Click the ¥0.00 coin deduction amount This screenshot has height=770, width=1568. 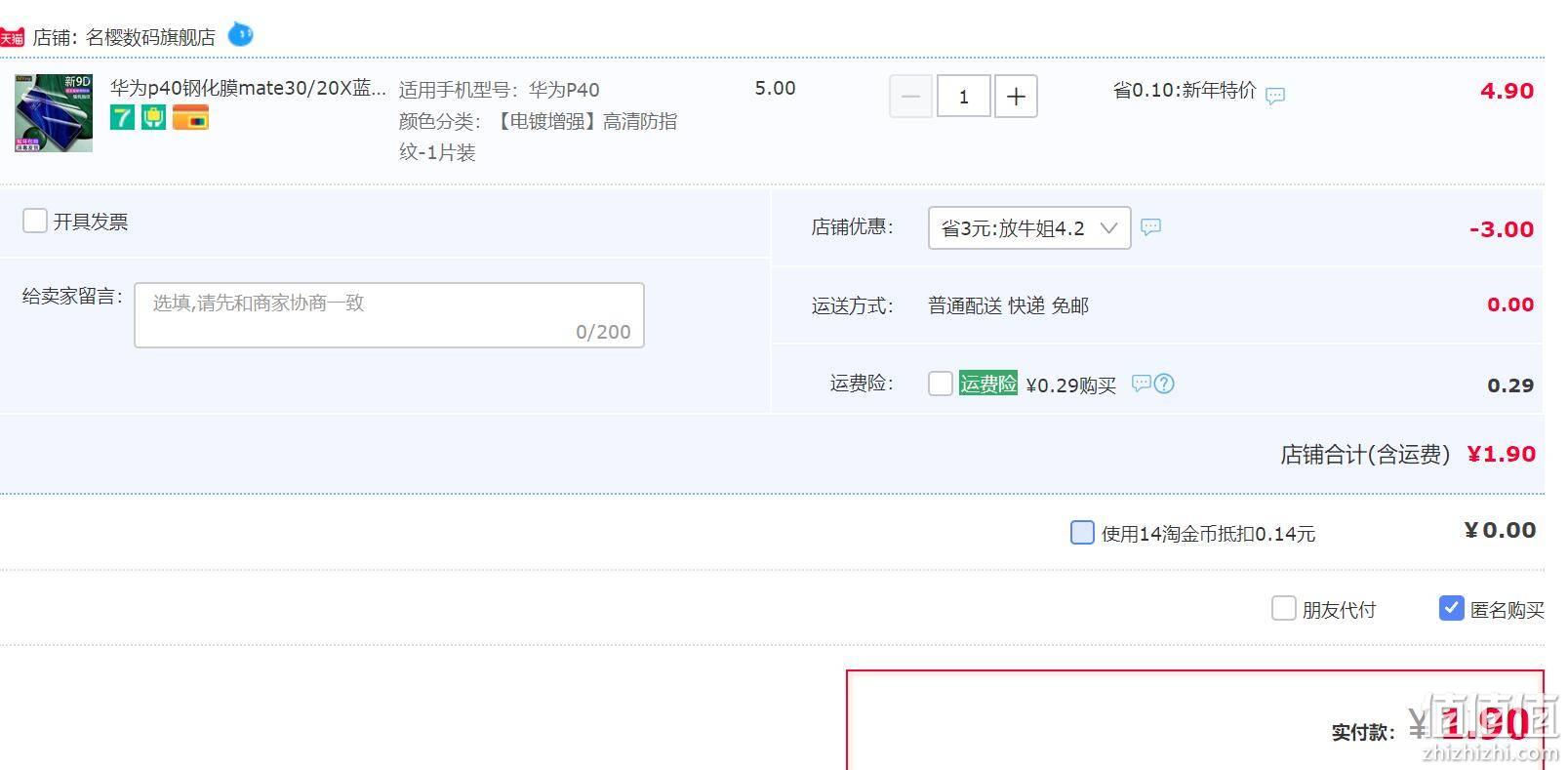click(1500, 530)
